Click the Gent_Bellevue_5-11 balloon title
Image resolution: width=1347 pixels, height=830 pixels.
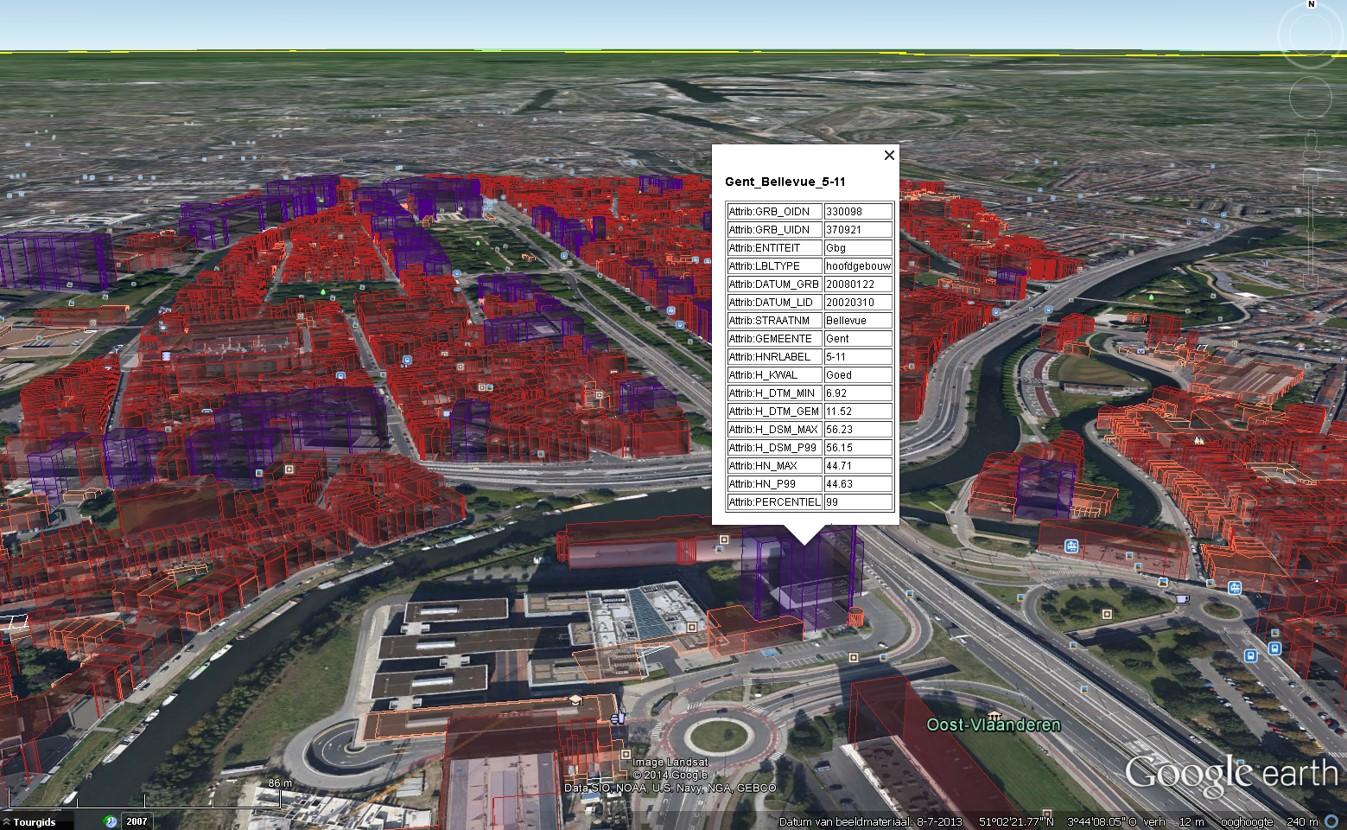point(785,181)
